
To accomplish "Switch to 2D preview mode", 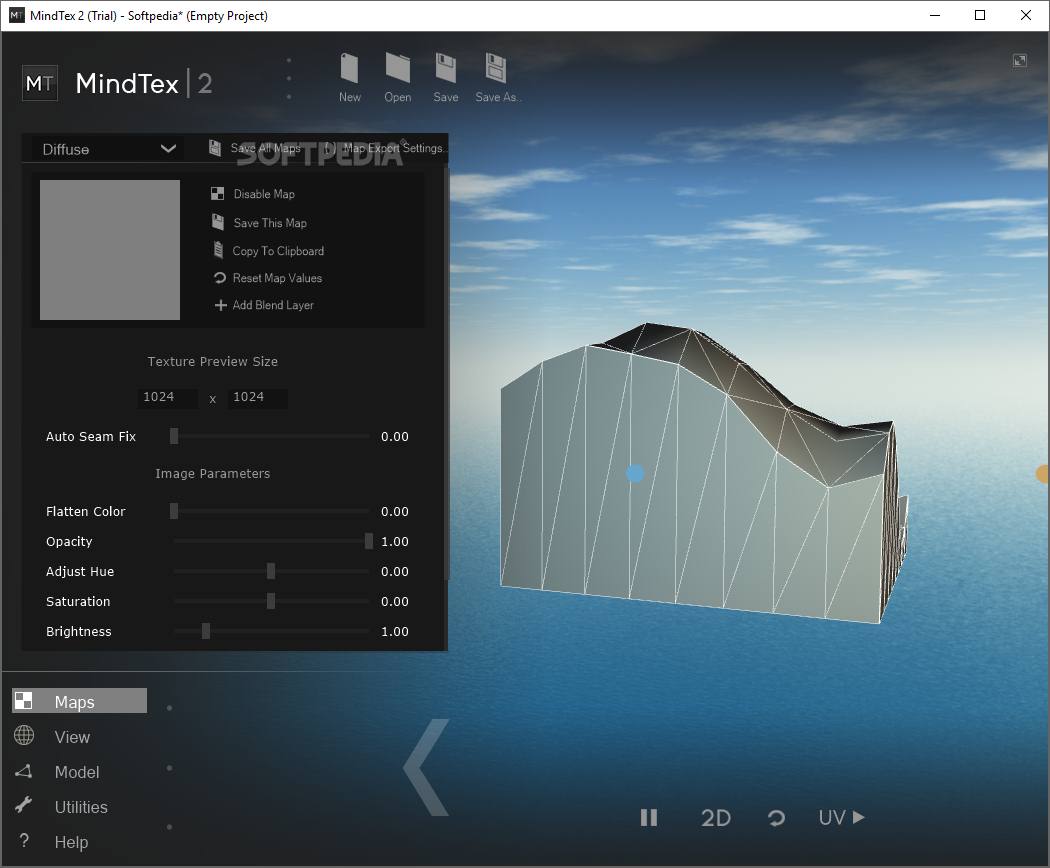I will tap(716, 818).
